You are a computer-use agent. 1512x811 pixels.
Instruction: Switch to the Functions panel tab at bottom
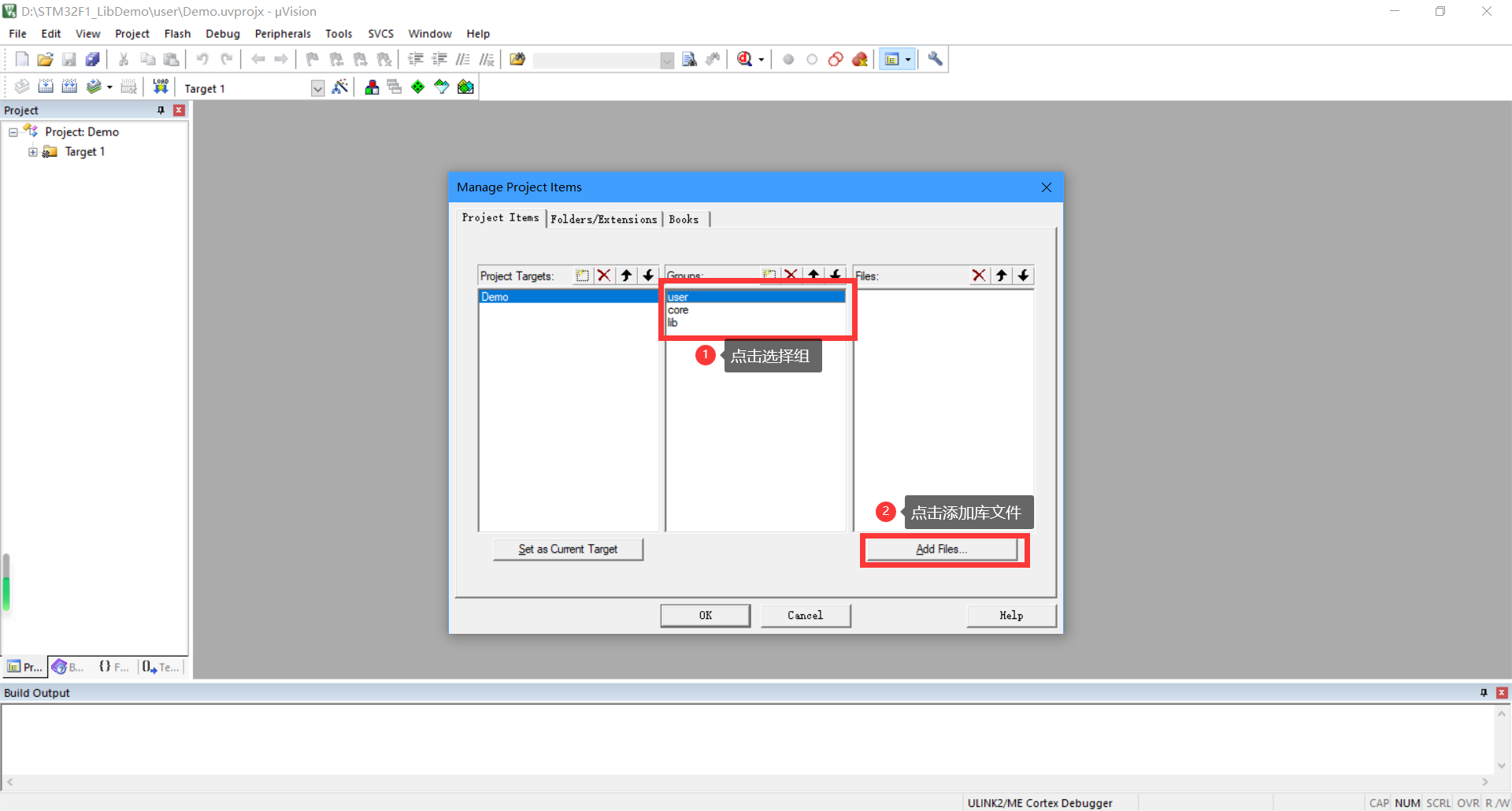pyautogui.click(x=114, y=667)
